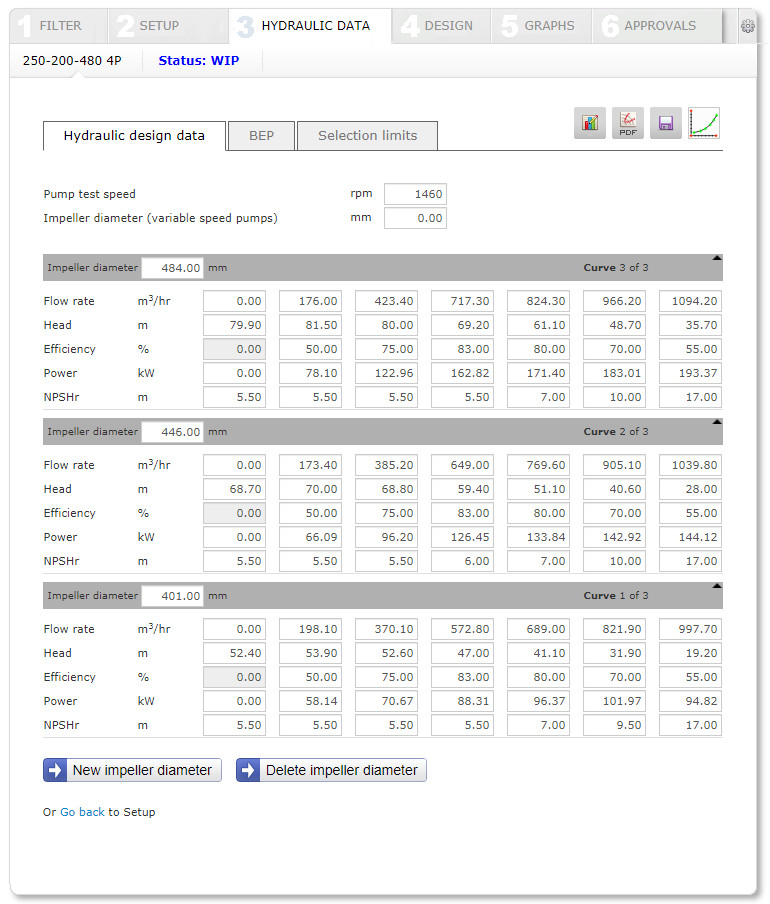This screenshot has height=904, width=770.
Task: Open the Selection limits tab
Action: (367, 136)
